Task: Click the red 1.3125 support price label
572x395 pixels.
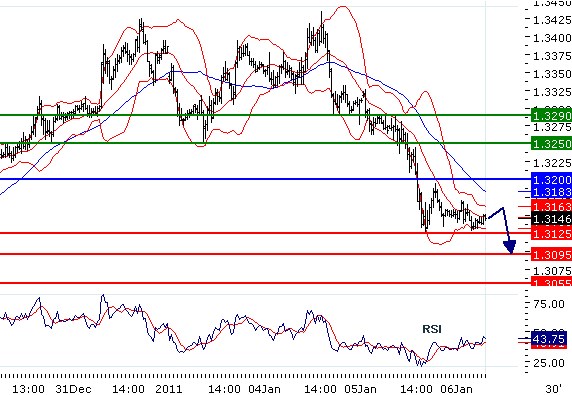Action: tap(551, 233)
